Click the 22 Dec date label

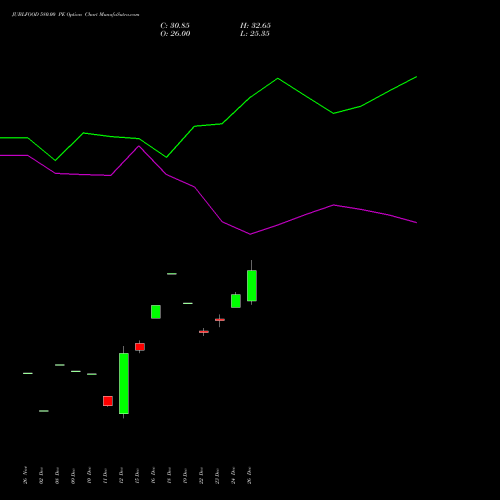pos(202,475)
